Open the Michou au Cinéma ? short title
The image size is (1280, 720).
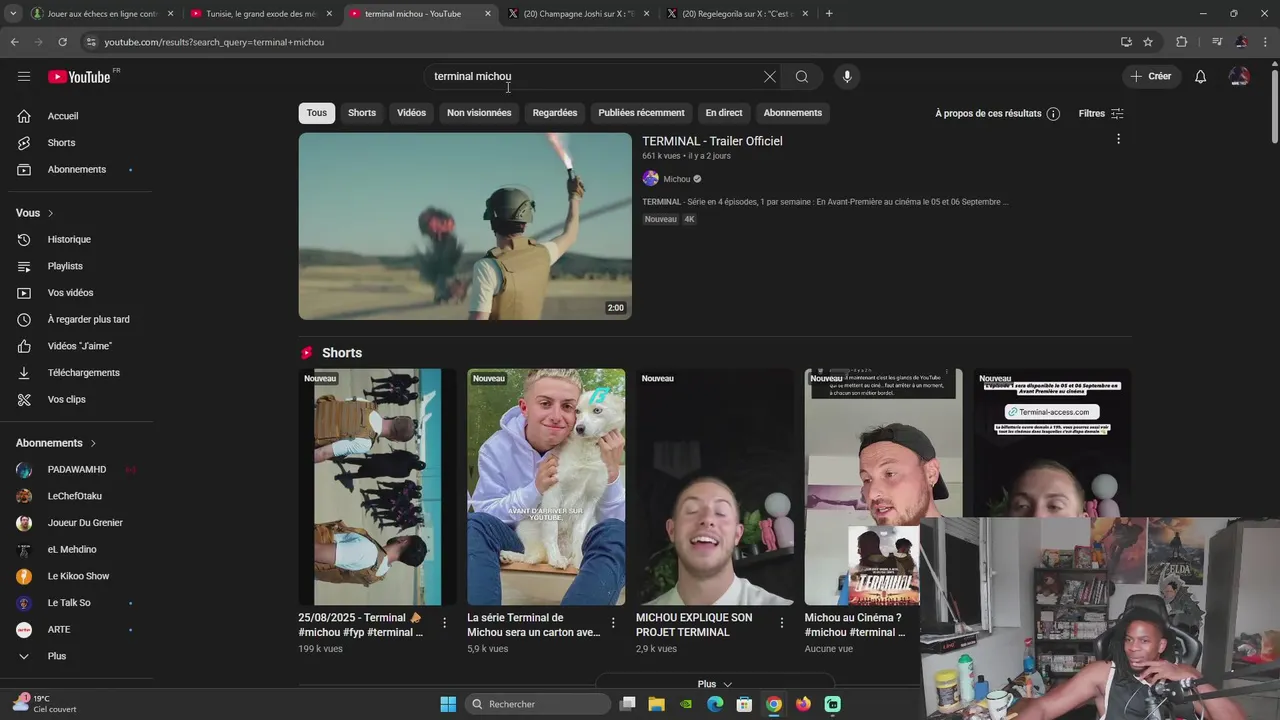[x=855, y=625]
